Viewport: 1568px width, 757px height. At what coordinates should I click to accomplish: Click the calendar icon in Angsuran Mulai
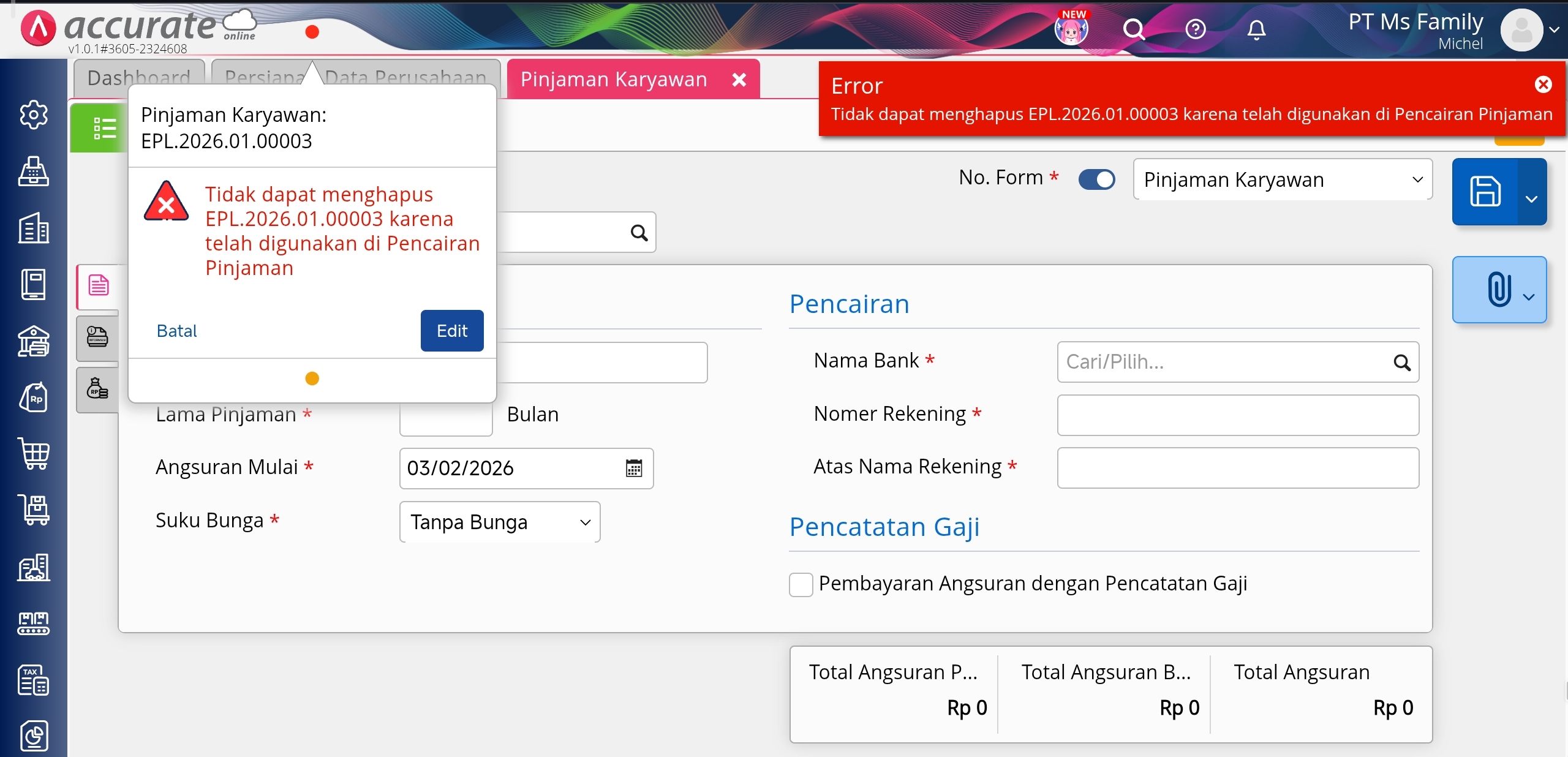click(634, 469)
